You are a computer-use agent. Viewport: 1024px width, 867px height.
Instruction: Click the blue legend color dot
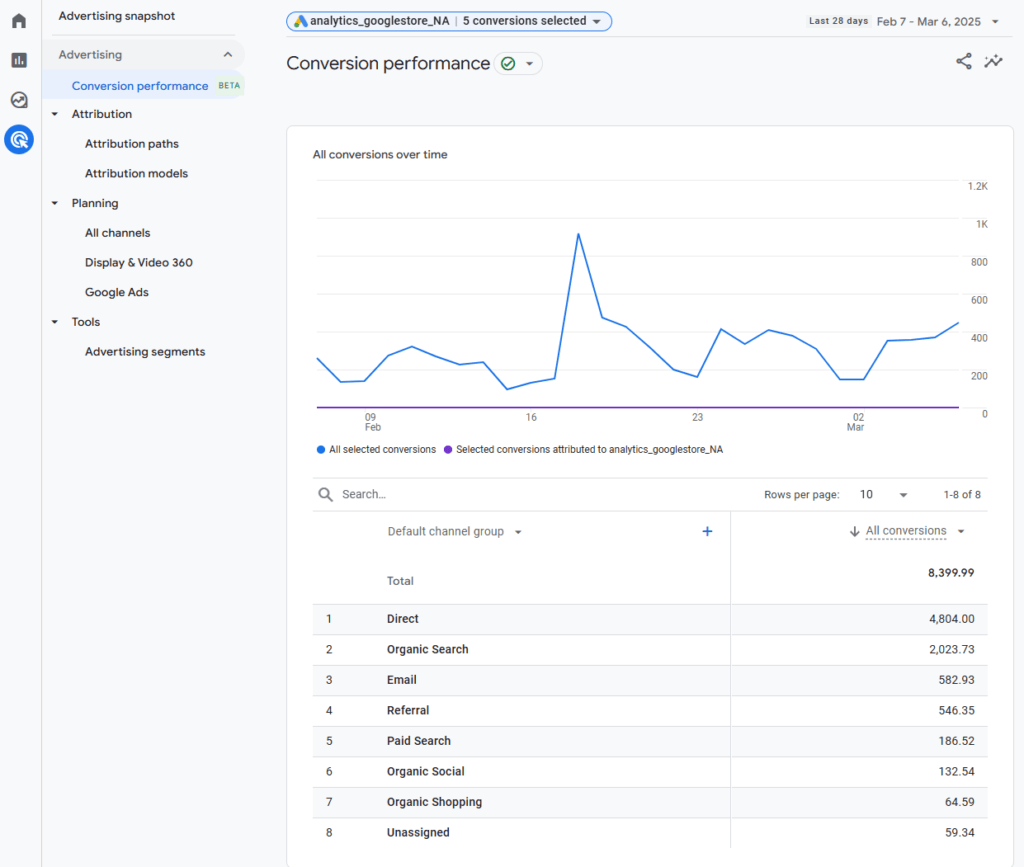click(x=322, y=449)
